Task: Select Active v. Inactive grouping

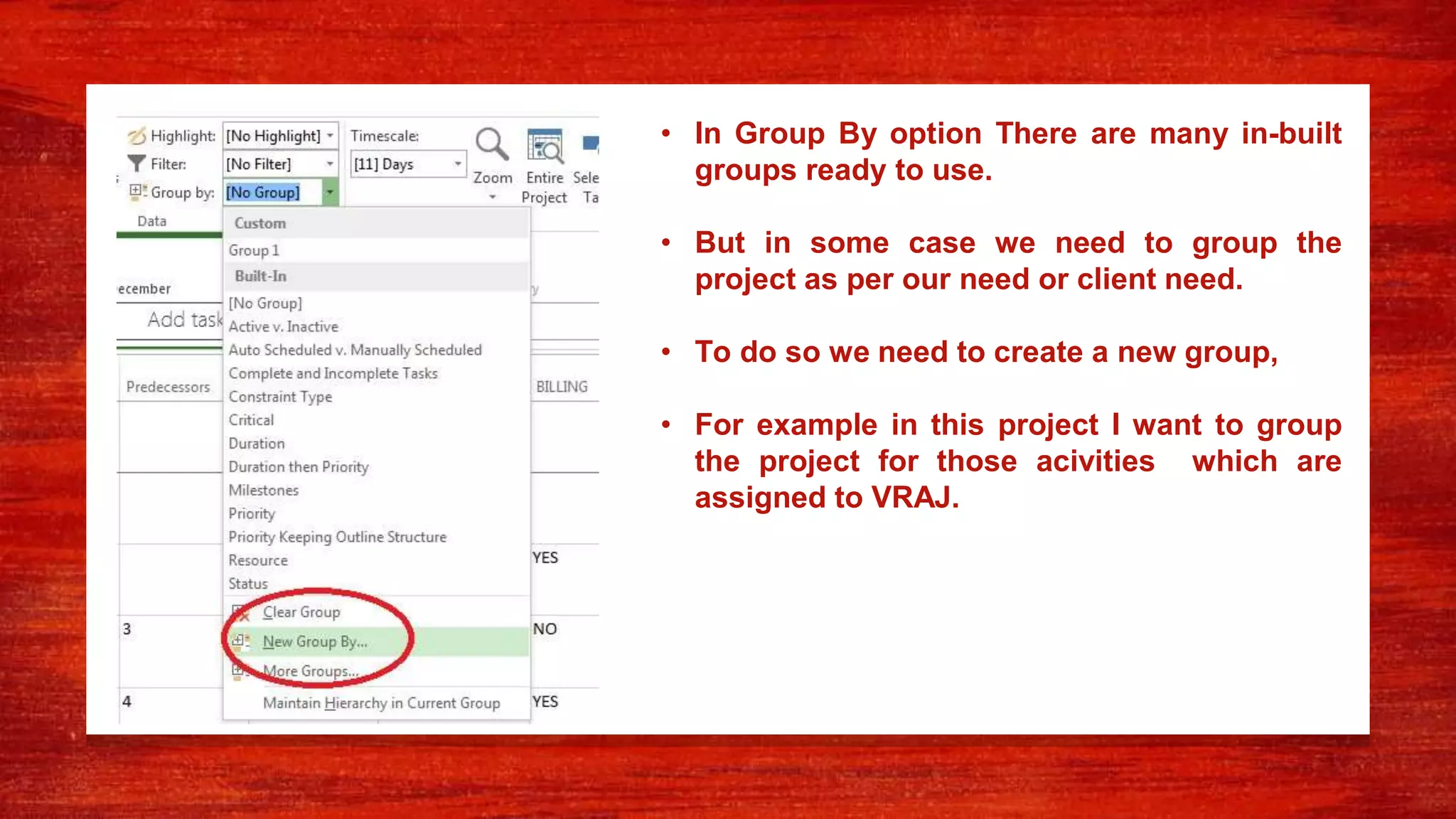Action: click(377, 326)
